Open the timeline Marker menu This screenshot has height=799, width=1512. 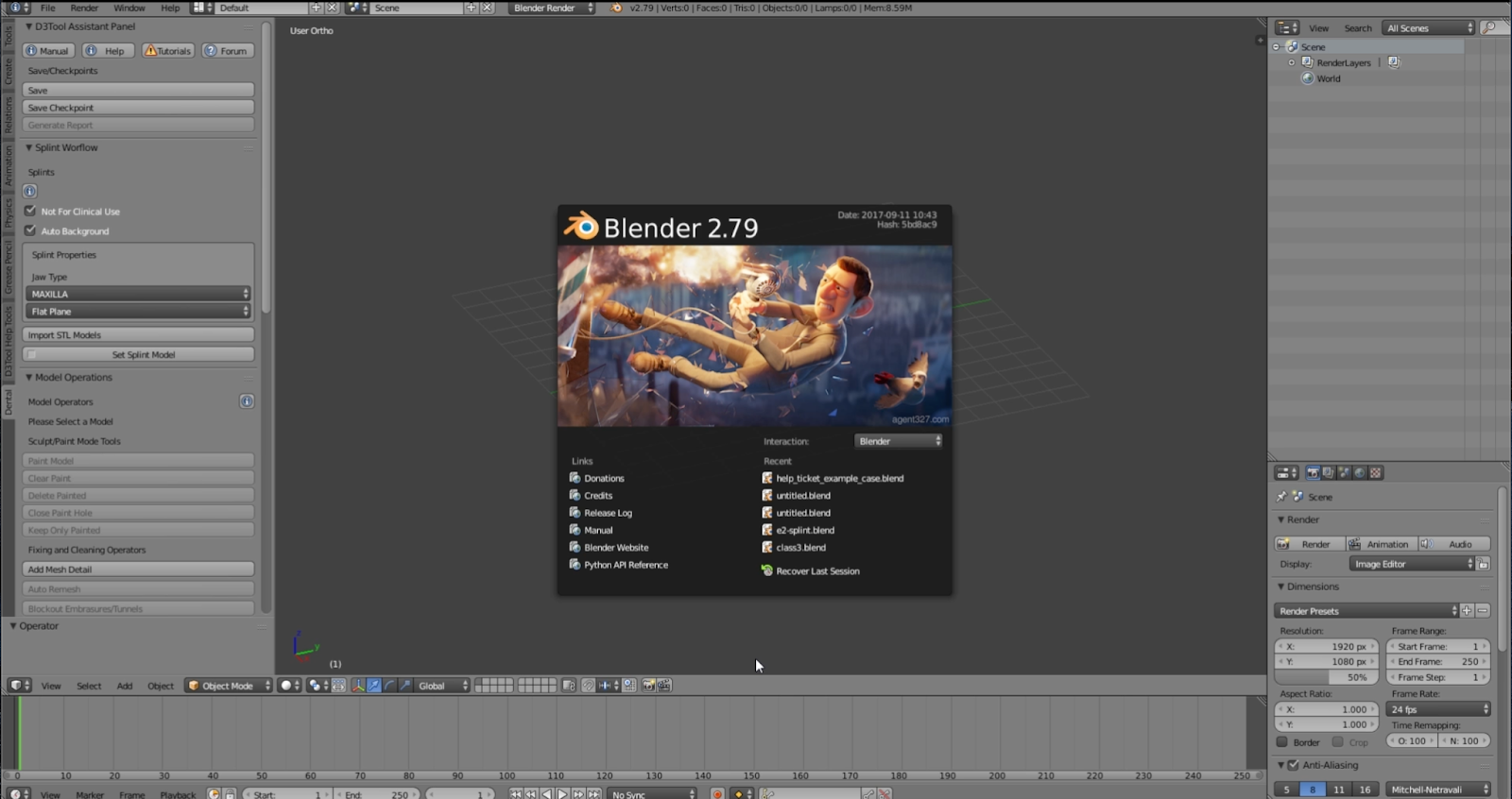(x=90, y=795)
